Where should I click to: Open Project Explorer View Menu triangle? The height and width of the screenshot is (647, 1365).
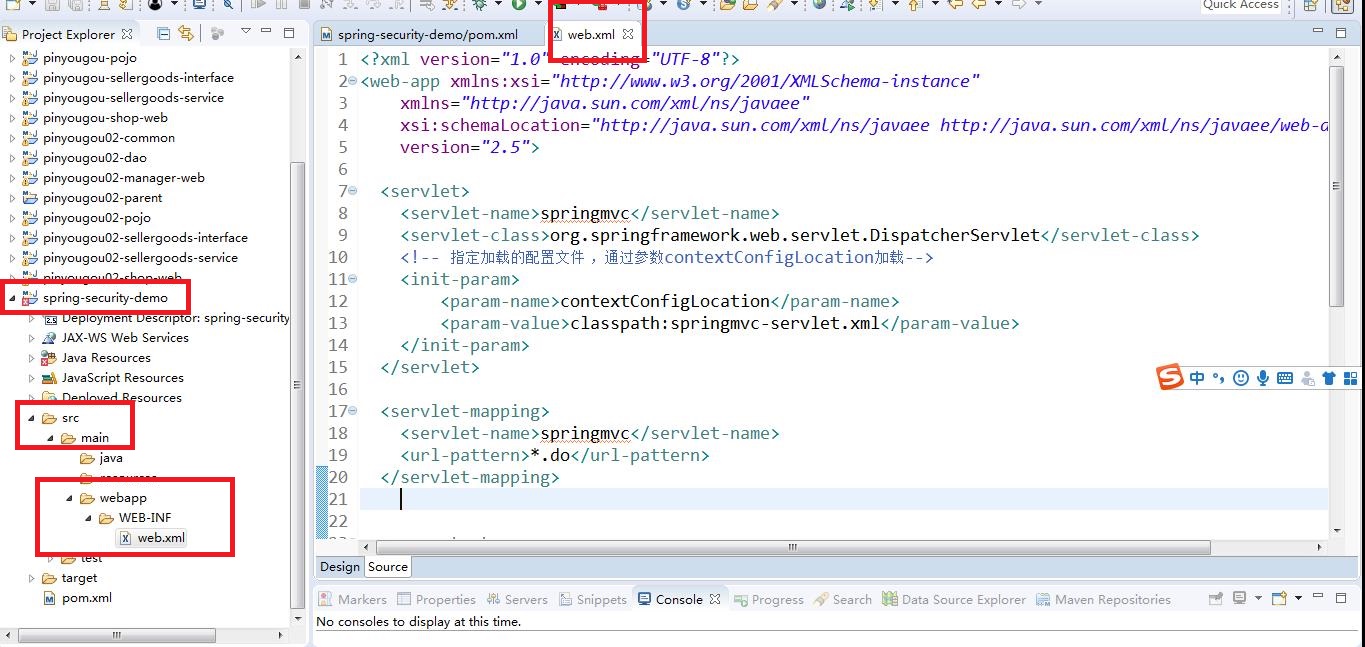[246, 32]
